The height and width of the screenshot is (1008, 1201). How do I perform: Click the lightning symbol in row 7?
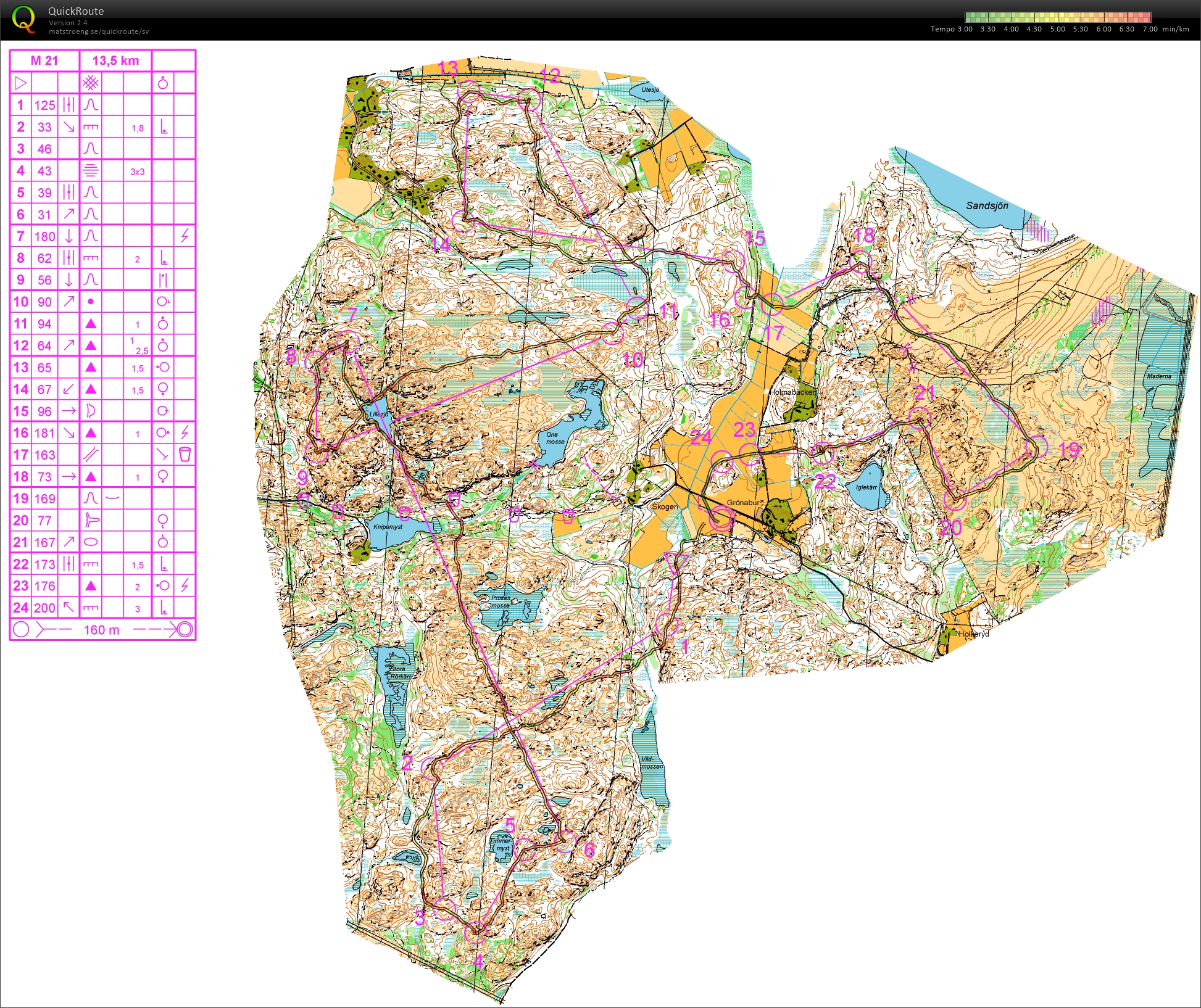185,236
